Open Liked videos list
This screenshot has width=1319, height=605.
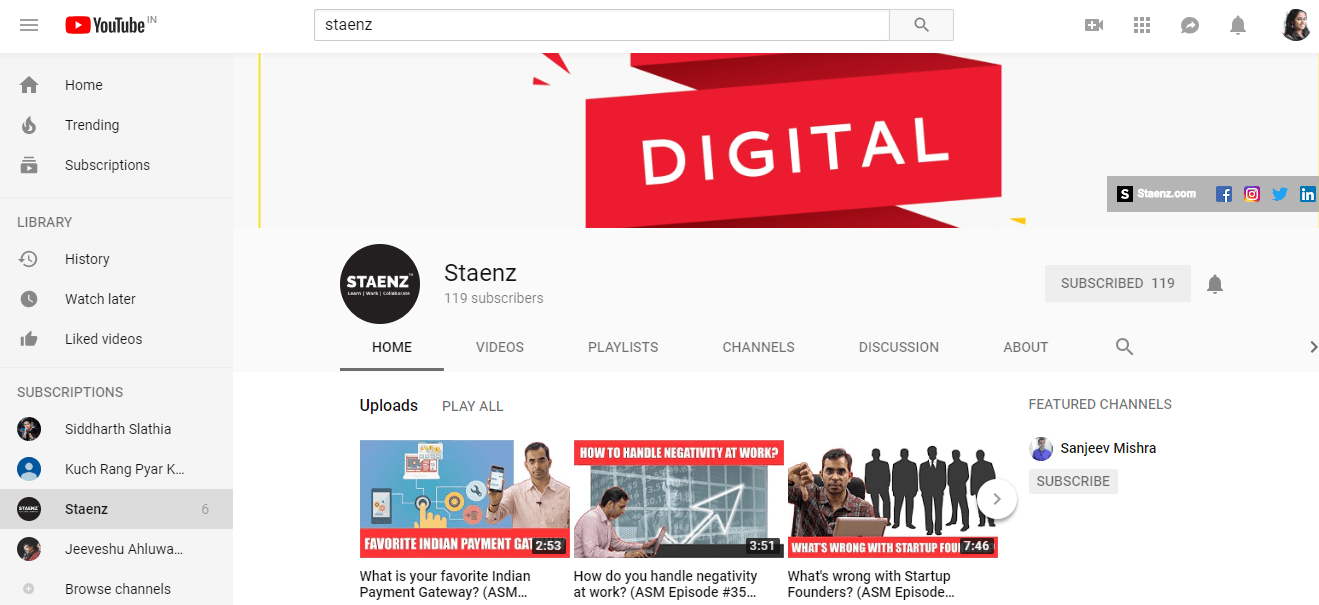pos(116,339)
